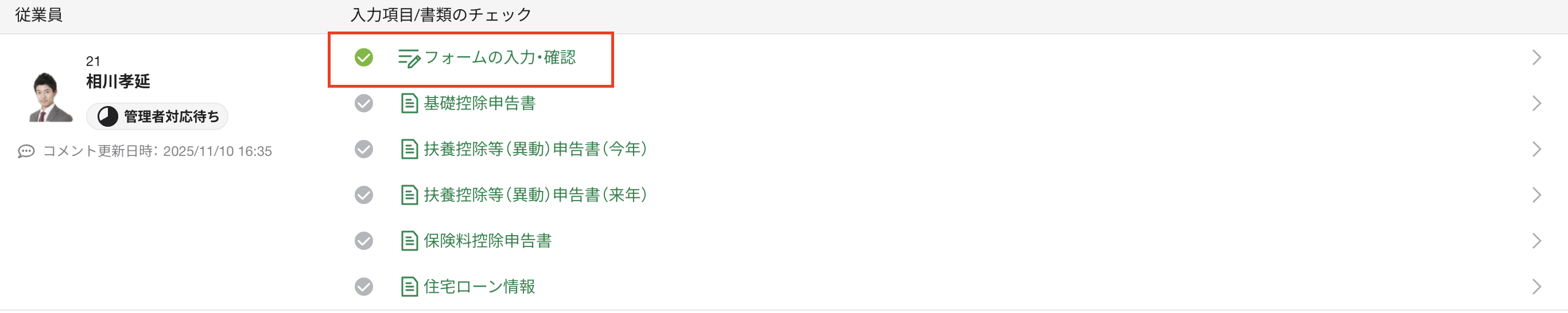This screenshot has width=1568, height=313.
Task: Click document icon beside 住宅ローン情報
Action: coord(409,286)
